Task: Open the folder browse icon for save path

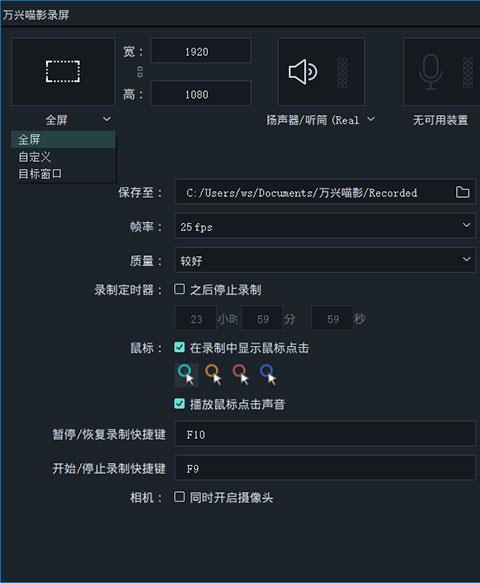Action: point(462,192)
